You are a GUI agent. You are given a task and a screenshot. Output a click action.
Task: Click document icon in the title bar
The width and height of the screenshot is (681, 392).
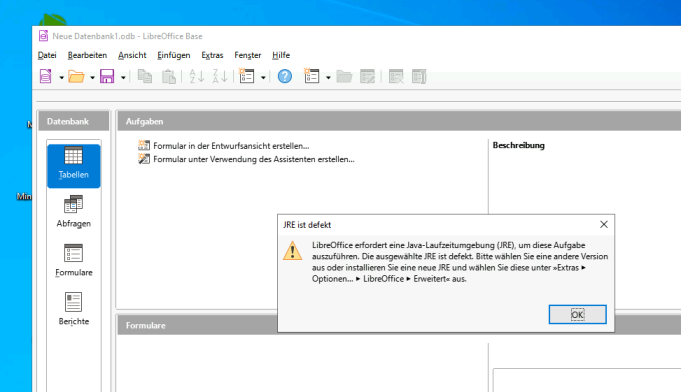43,36
